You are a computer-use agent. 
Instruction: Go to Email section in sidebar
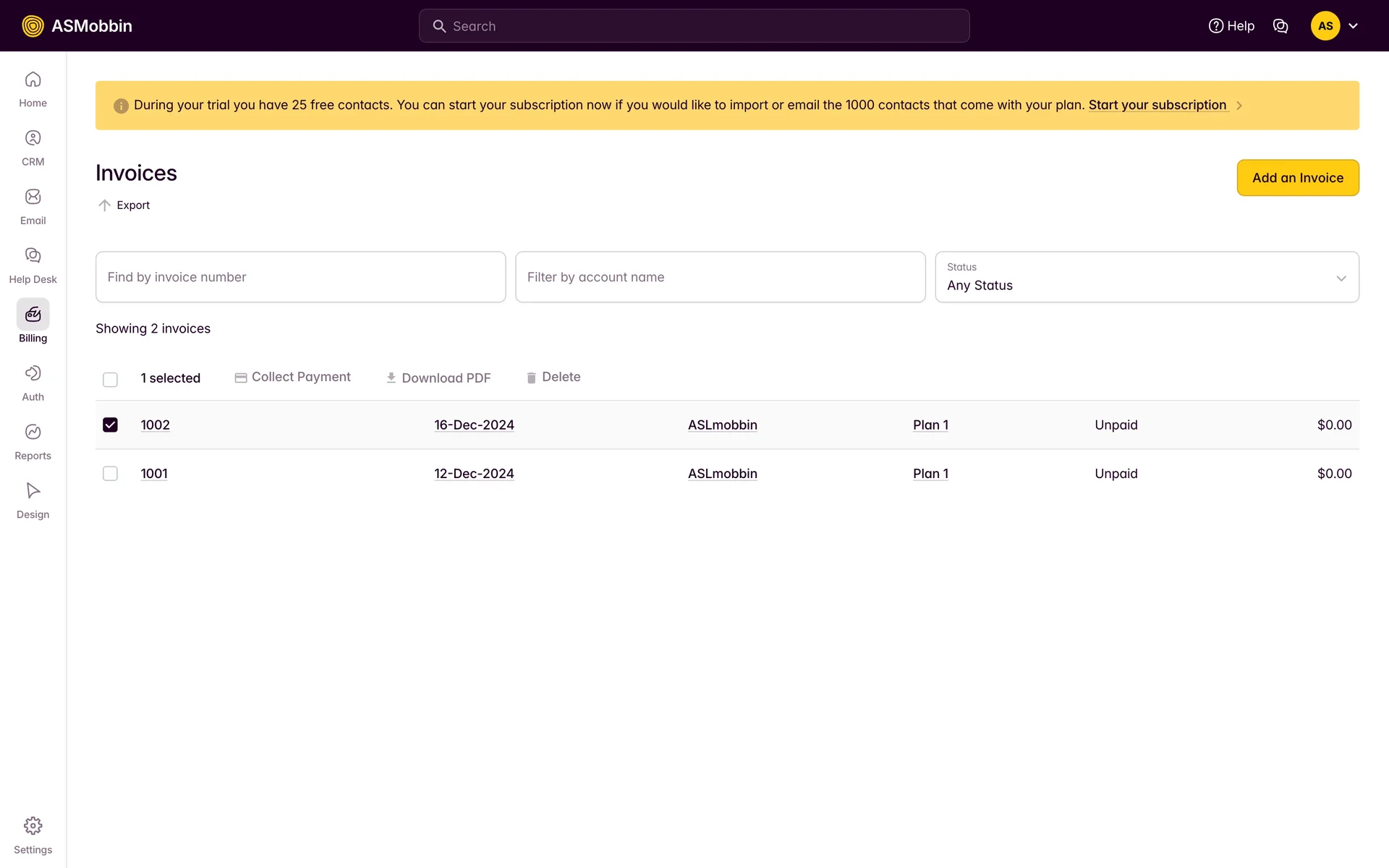[33, 206]
